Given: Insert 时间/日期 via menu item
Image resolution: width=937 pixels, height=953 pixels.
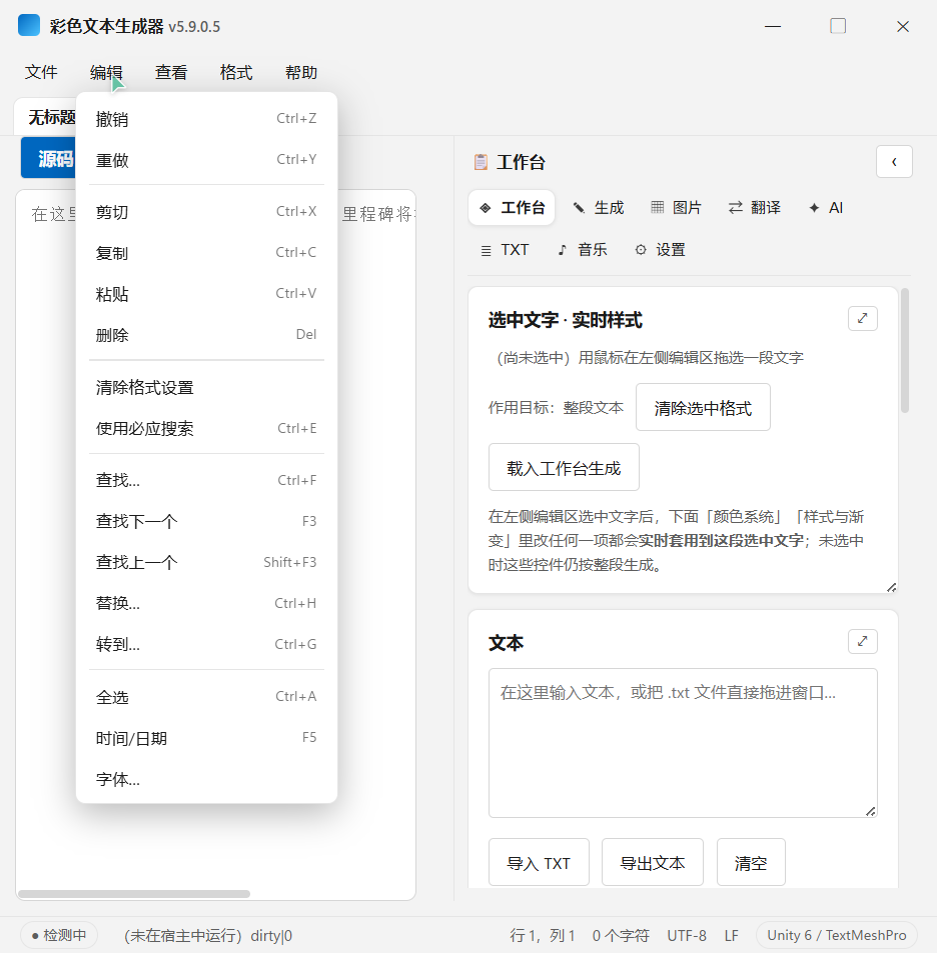Looking at the screenshot, I should click(207, 738).
